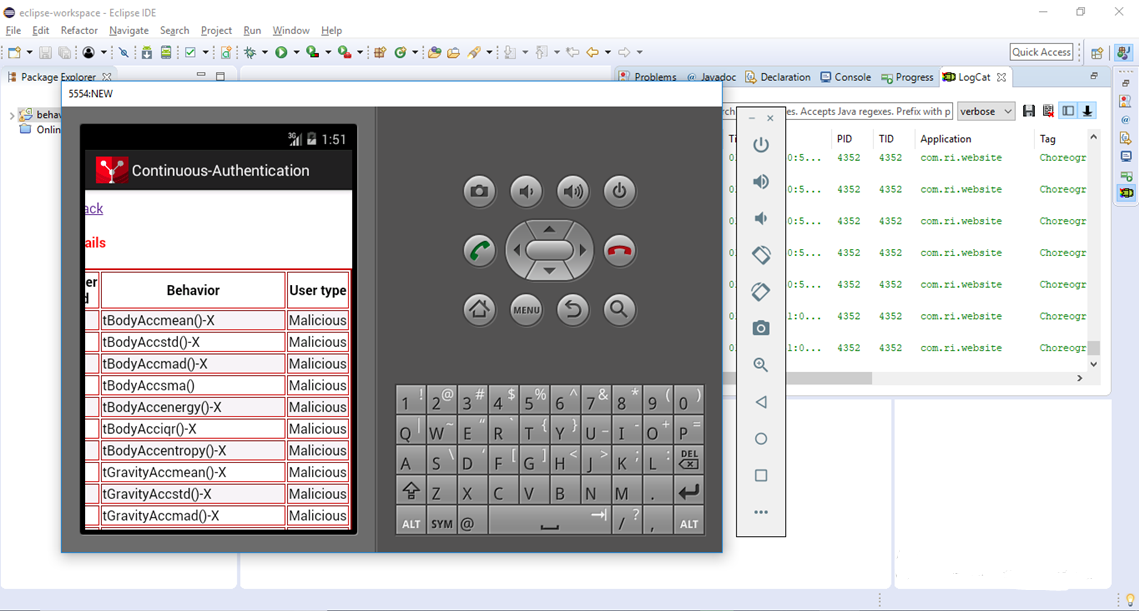This screenshot has height=611, width=1139.
Task: Save the LogCat log to file
Action: click(1029, 111)
